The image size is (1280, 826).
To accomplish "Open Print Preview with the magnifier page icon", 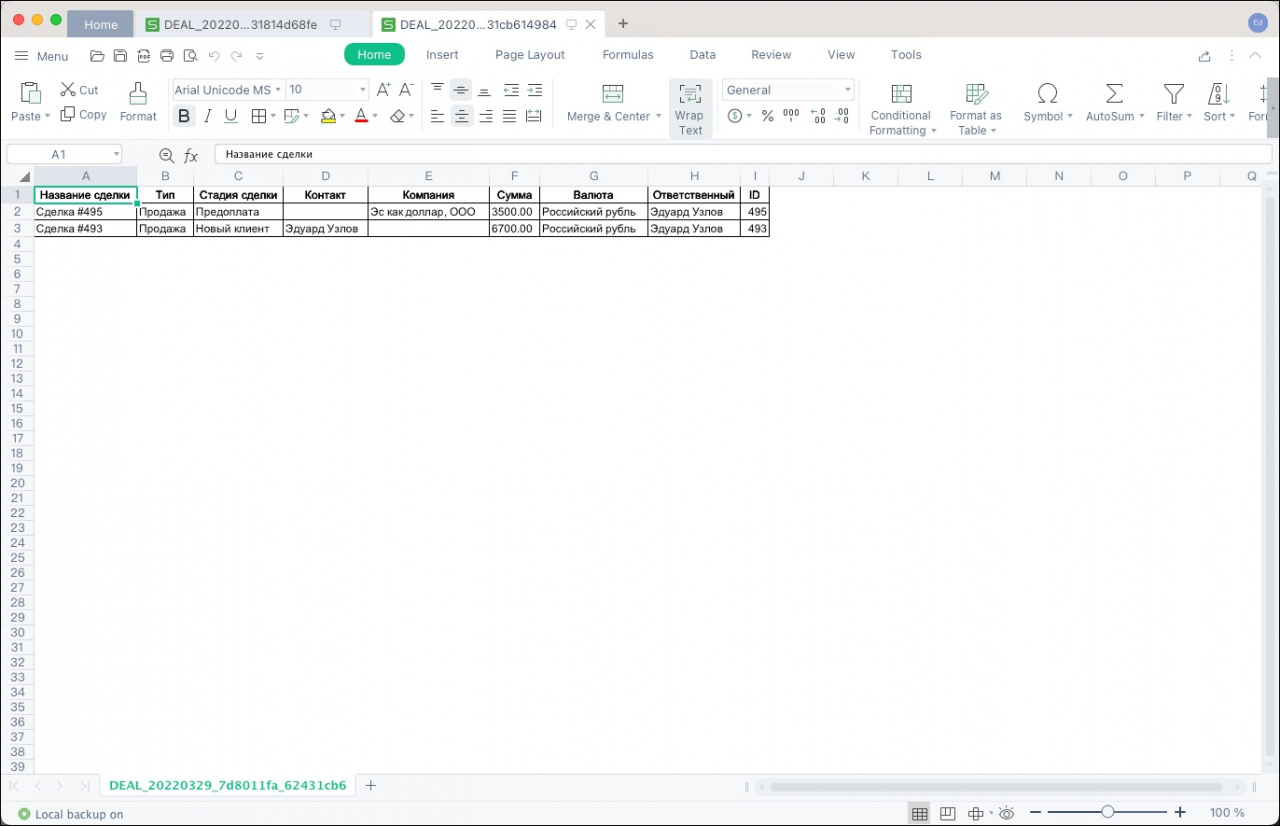I will (x=190, y=56).
